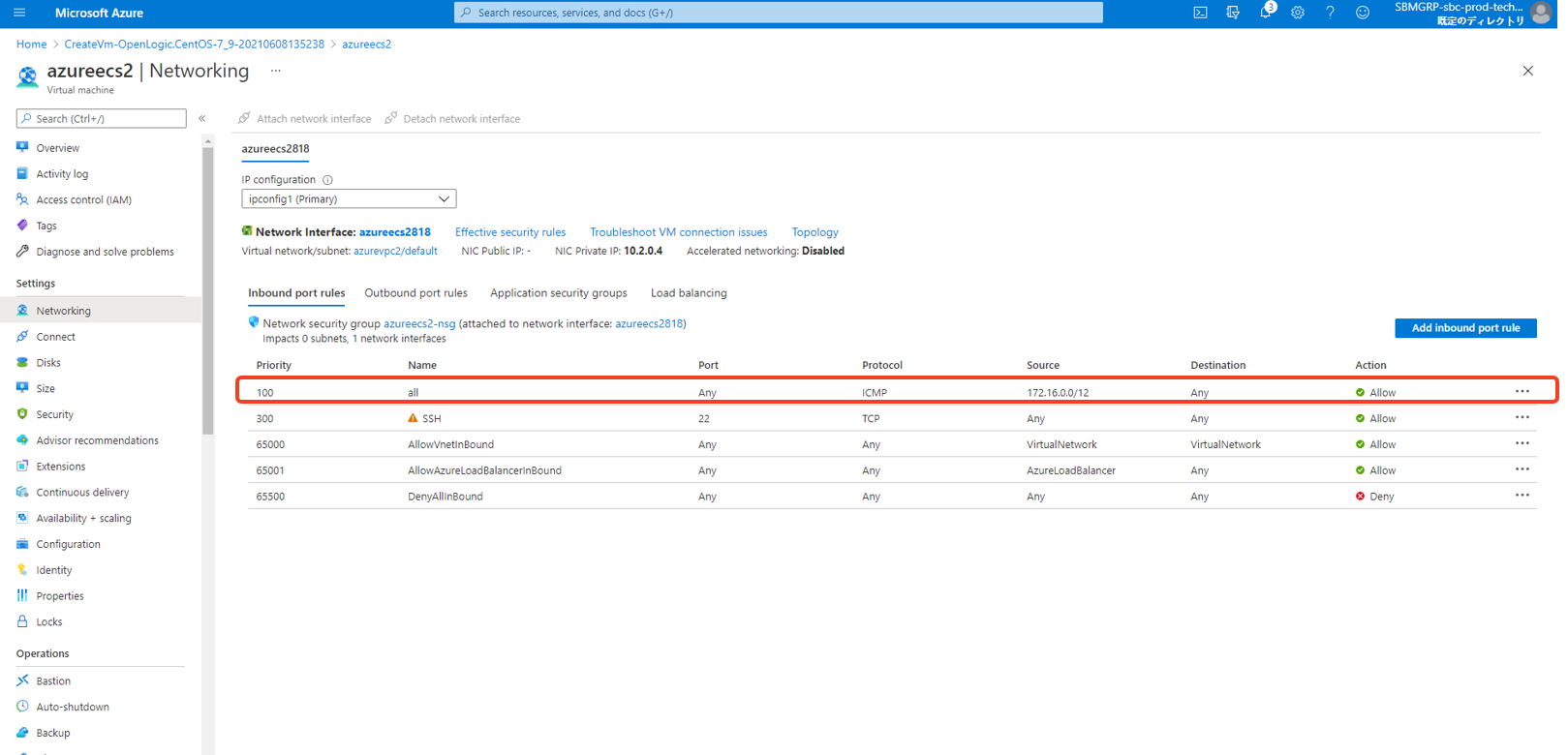
Task: Open Troubleshoot VM connection issues link
Action: point(679,232)
